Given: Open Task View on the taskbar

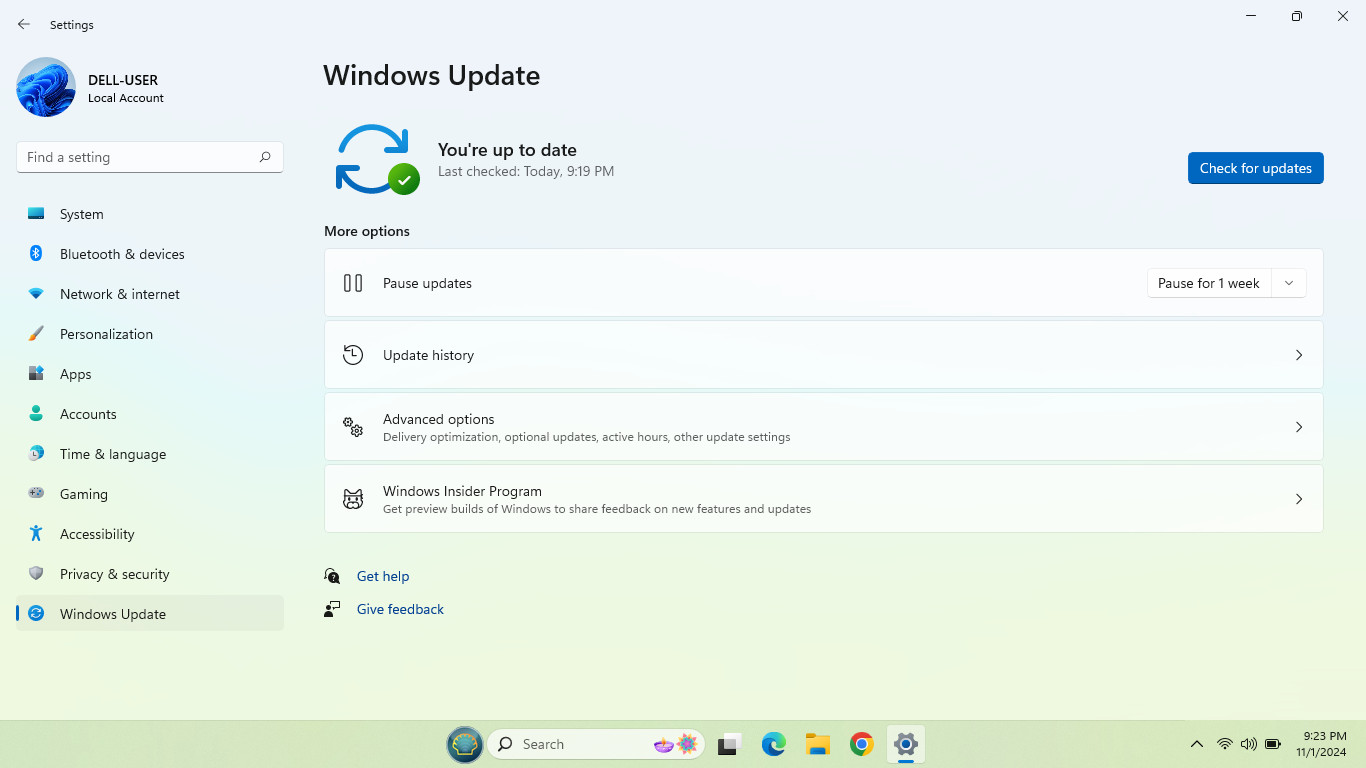Looking at the screenshot, I should (730, 744).
